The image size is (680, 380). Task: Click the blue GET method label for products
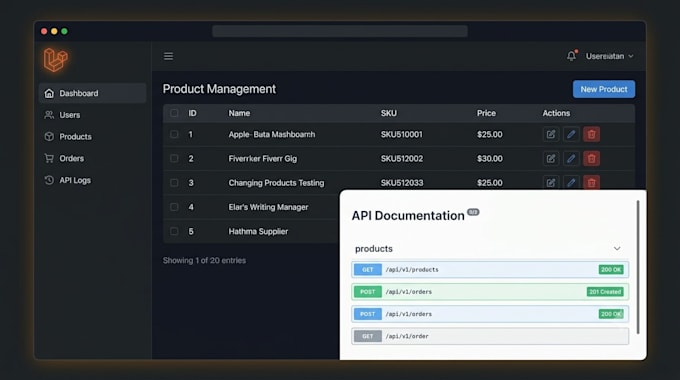367,270
